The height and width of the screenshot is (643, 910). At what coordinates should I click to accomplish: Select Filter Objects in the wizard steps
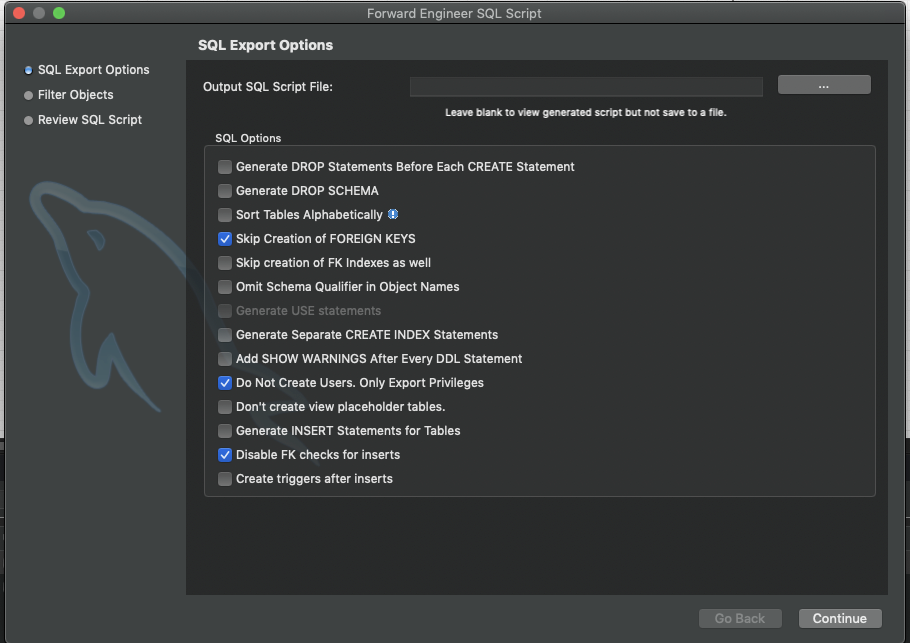pyautogui.click(x=75, y=95)
